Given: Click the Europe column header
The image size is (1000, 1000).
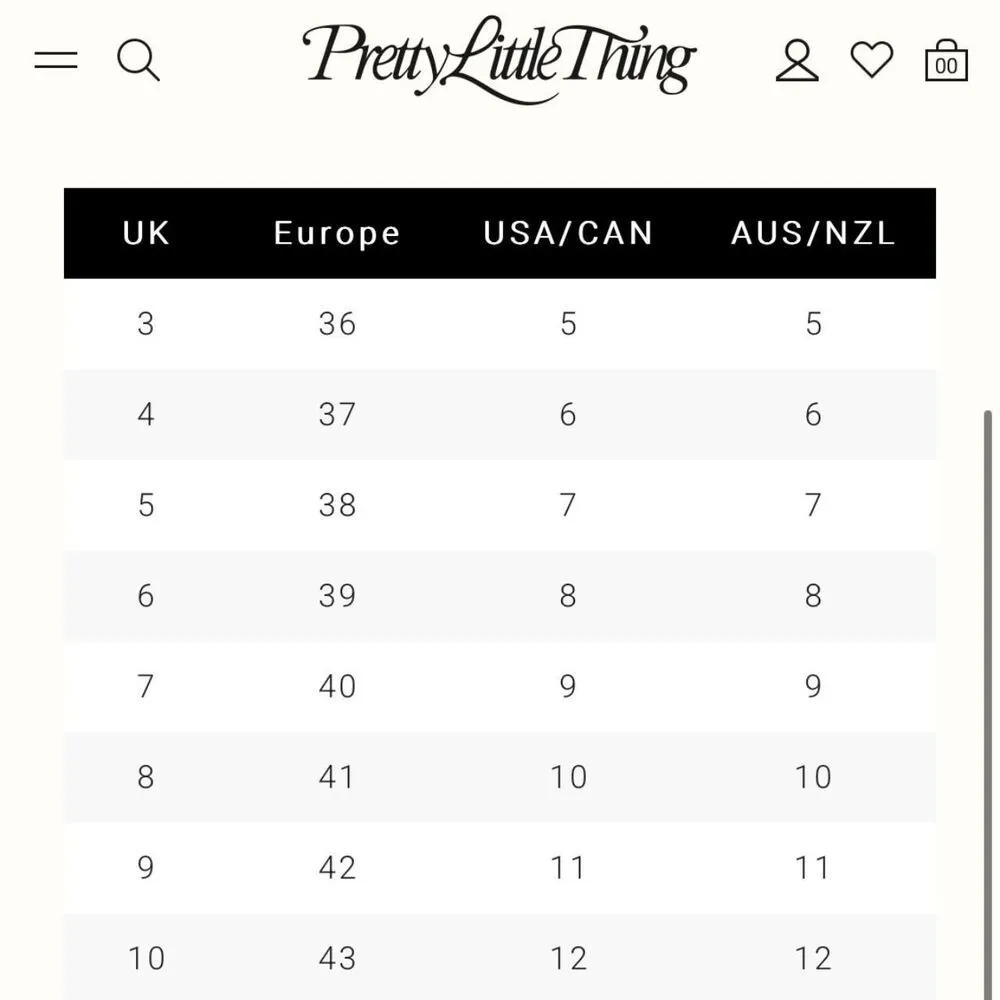Looking at the screenshot, I should pos(337,233).
